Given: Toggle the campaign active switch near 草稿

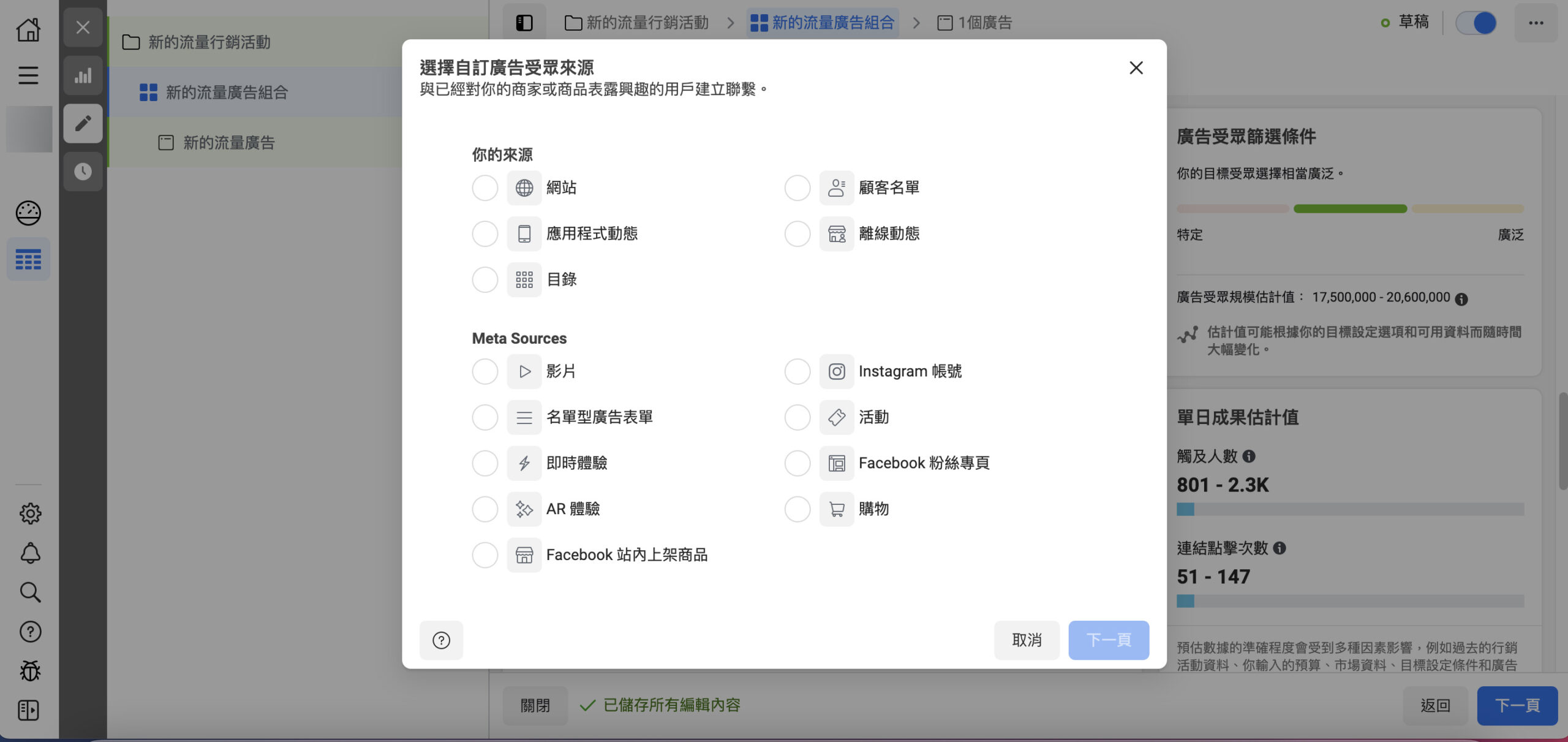Looking at the screenshot, I should pyautogui.click(x=1476, y=22).
